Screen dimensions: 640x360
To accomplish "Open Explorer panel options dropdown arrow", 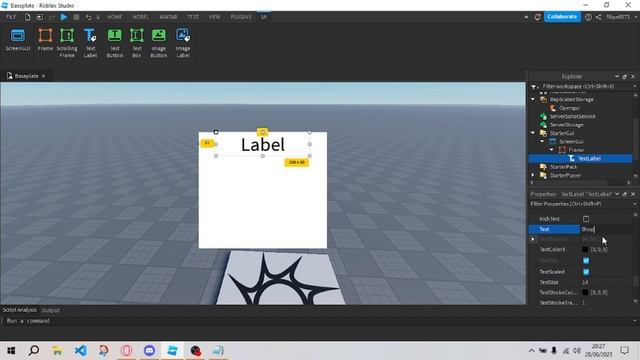I will coord(617,76).
